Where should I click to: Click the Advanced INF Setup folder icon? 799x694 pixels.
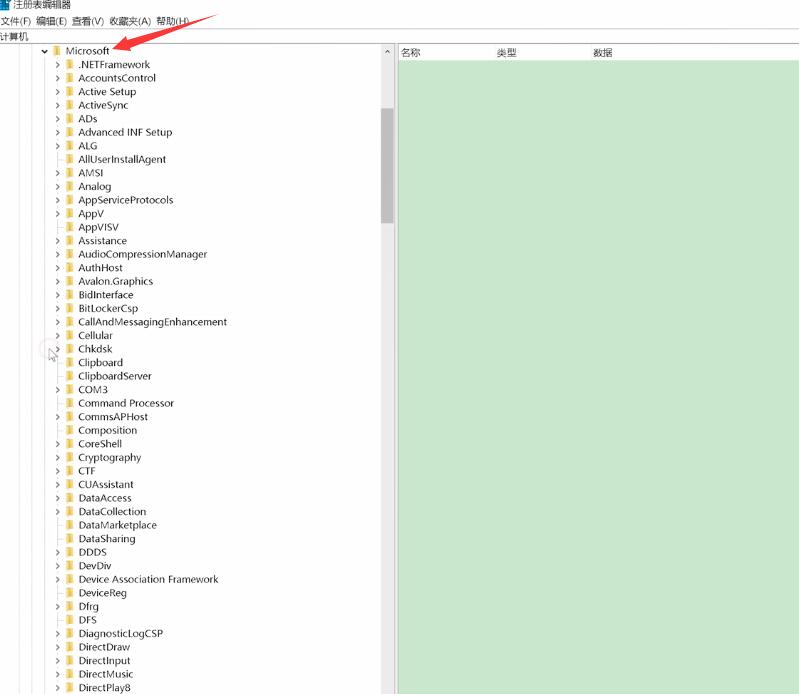tap(70, 132)
